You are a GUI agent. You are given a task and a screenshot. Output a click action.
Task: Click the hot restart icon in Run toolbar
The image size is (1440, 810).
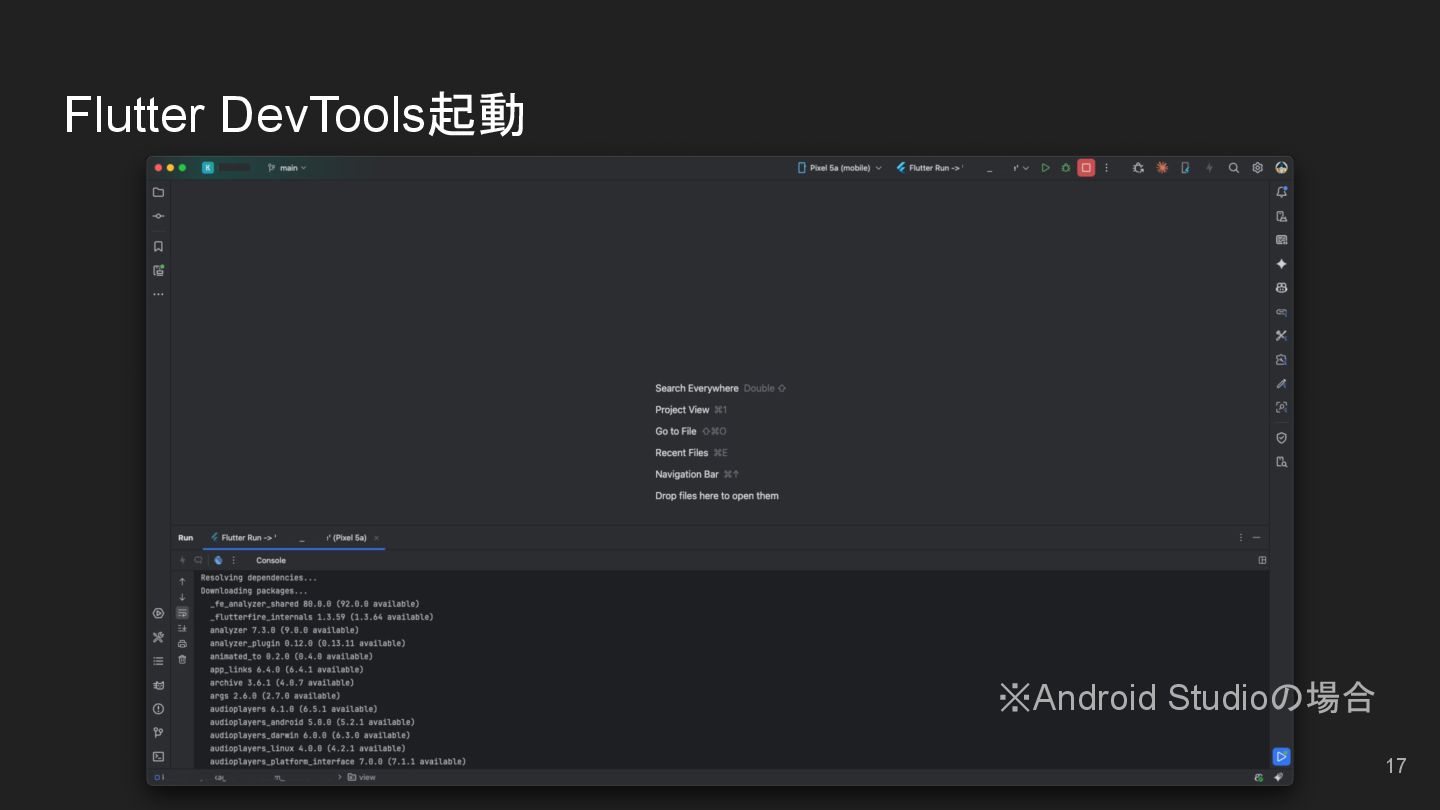pyautogui.click(x=198, y=561)
